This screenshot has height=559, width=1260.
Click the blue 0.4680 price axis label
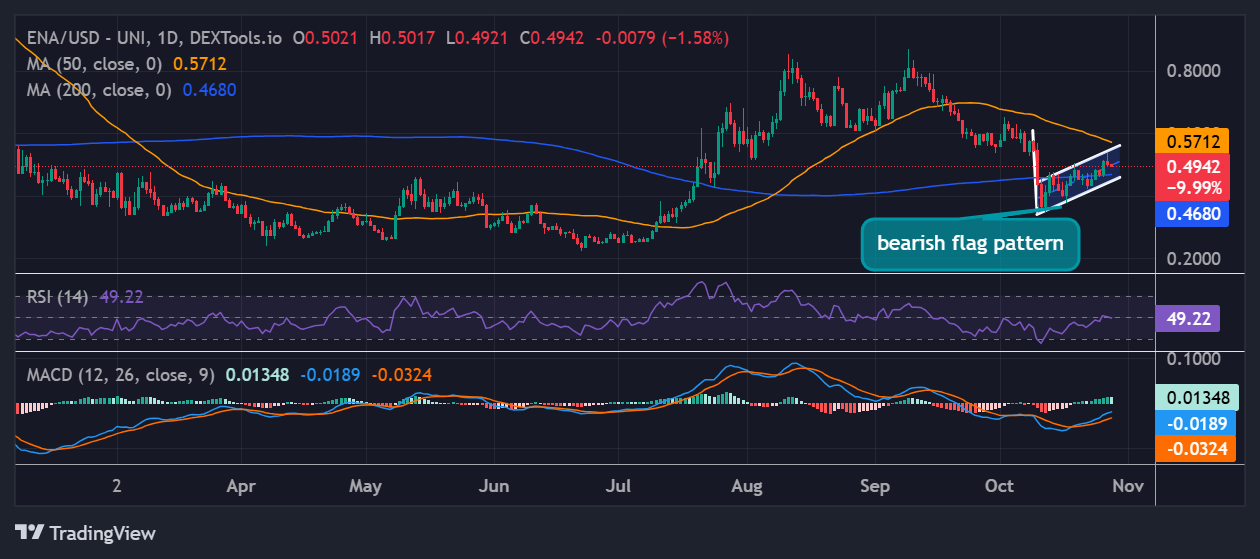click(x=1193, y=212)
